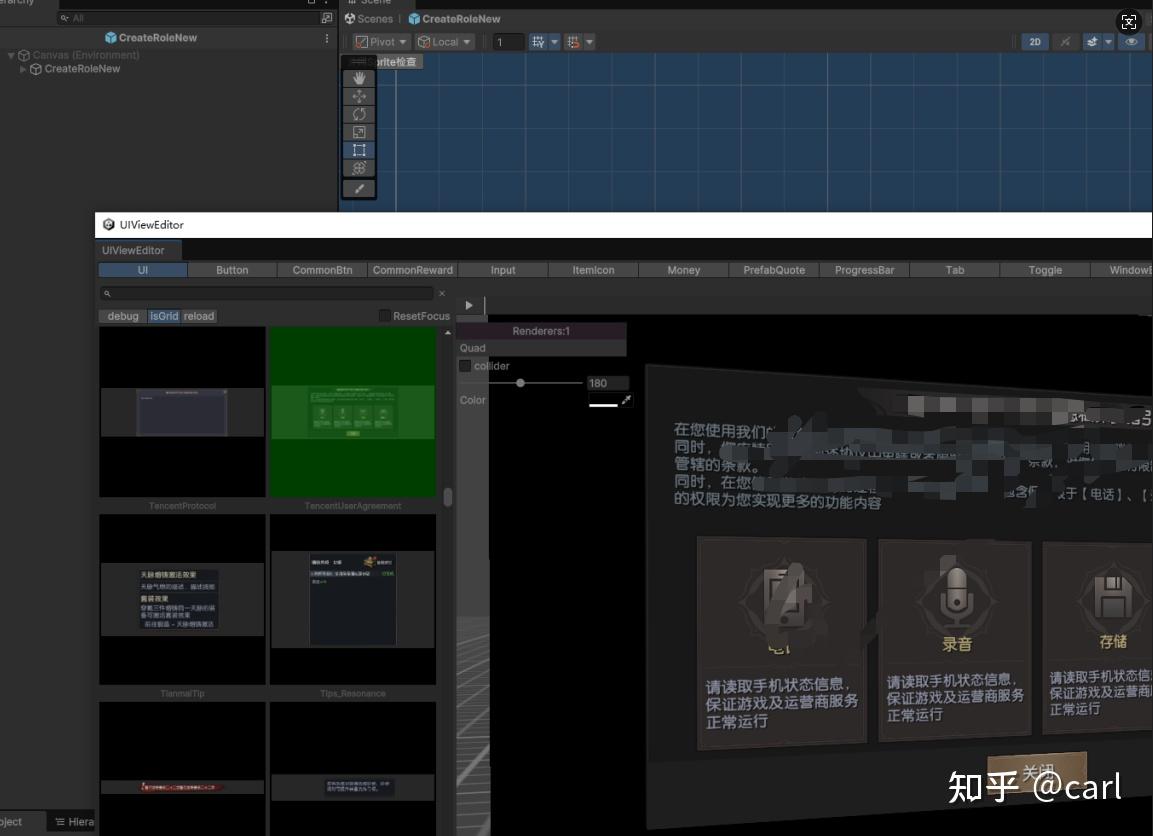Switch to the Button tab
The image size is (1153, 836).
coord(232,271)
